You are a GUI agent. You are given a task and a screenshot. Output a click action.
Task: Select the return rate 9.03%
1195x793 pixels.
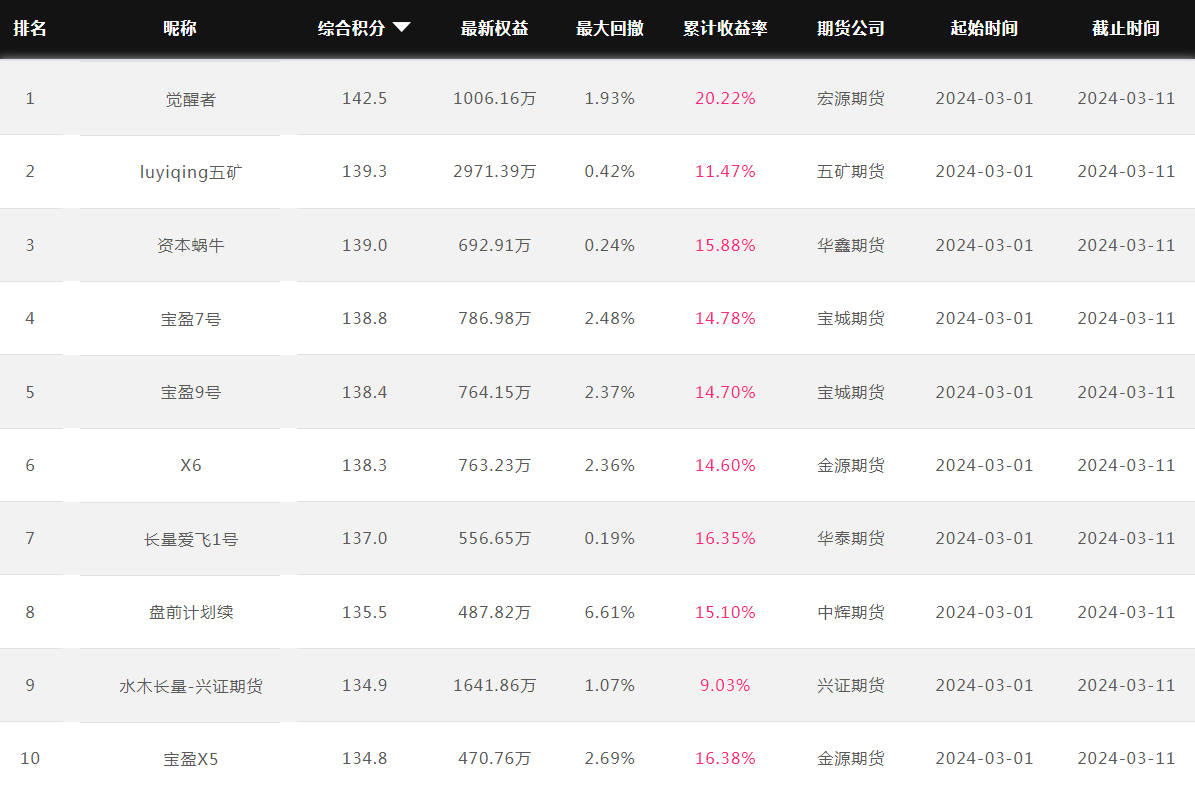(x=725, y=686)
